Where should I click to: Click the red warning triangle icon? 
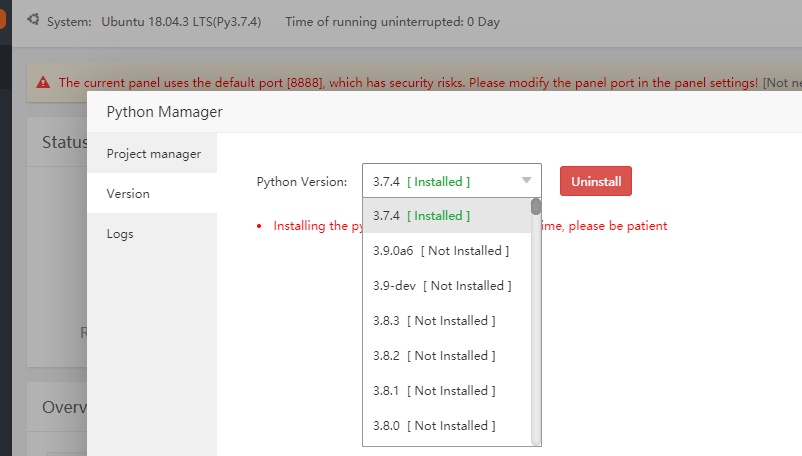pos(44,82)
